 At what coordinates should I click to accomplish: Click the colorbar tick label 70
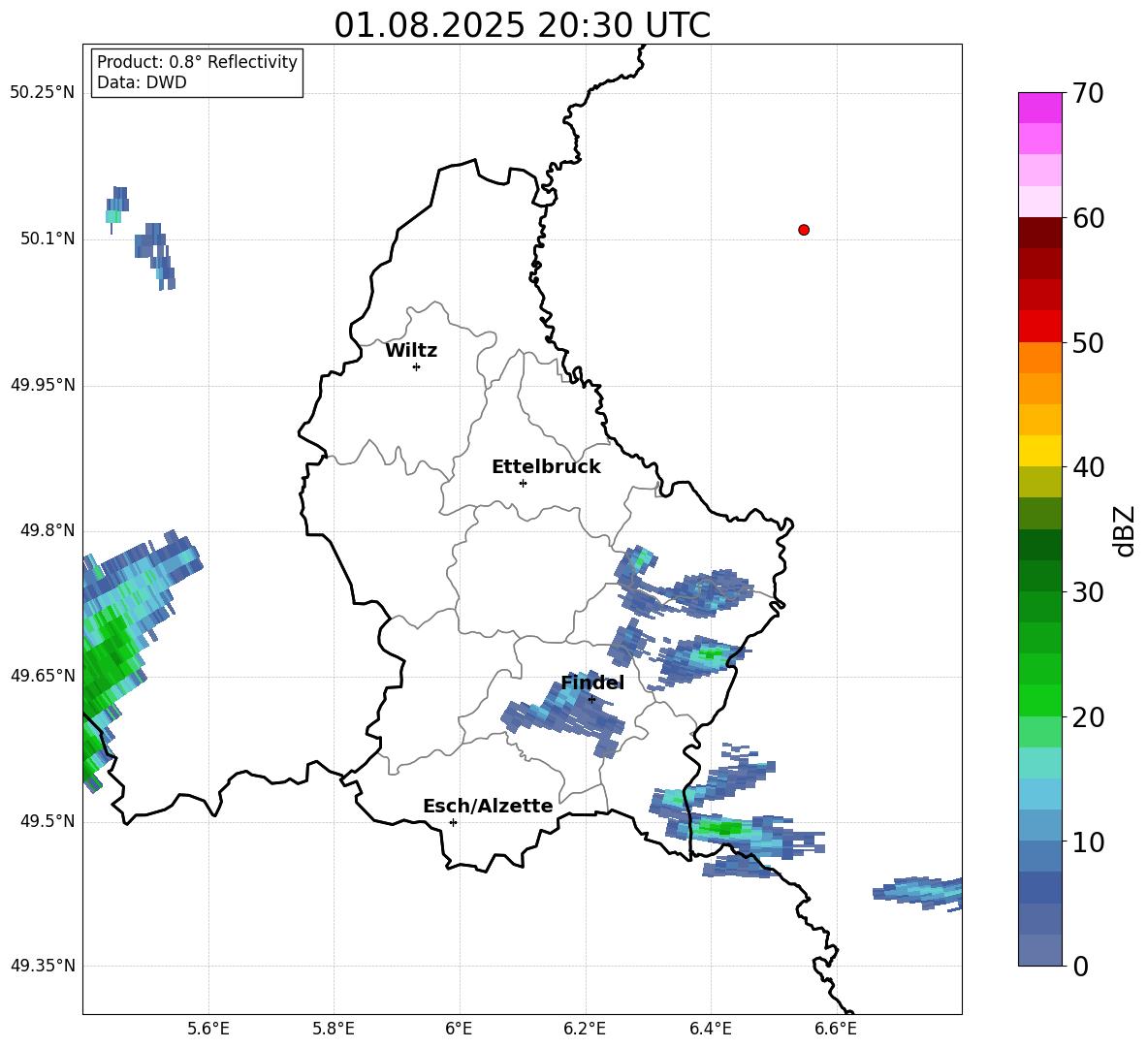[x=1088, y=93]
